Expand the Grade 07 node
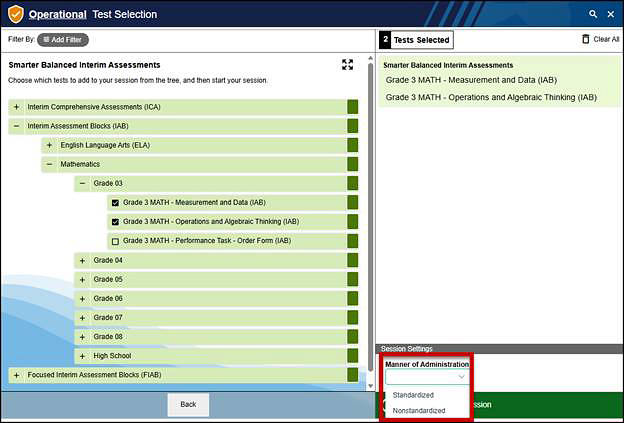Viewport: 624px width, 423px height. pyautogui.click(x=82, y=318)
